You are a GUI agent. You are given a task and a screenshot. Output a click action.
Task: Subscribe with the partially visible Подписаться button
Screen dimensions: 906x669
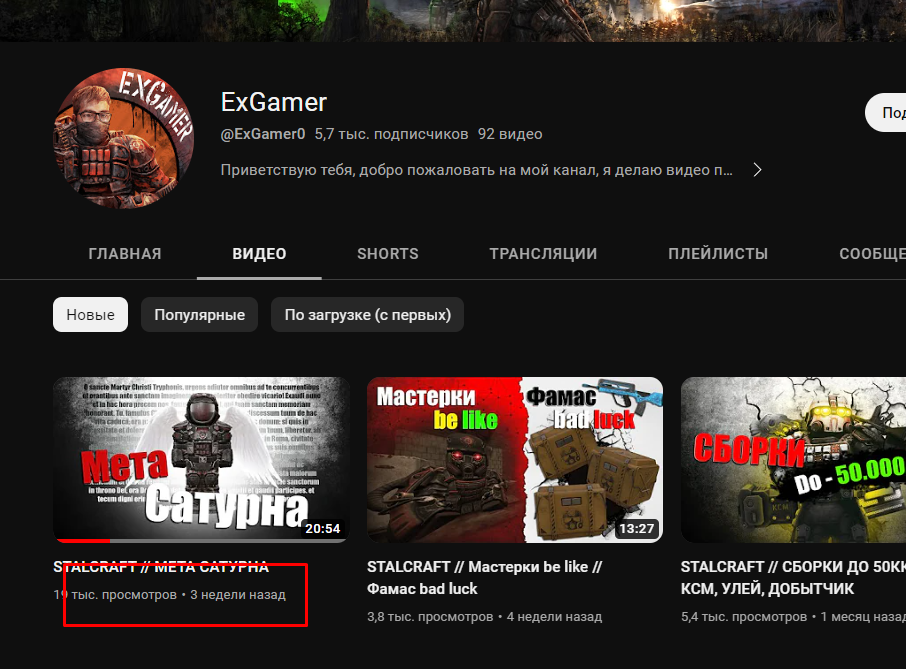point(886,113)
